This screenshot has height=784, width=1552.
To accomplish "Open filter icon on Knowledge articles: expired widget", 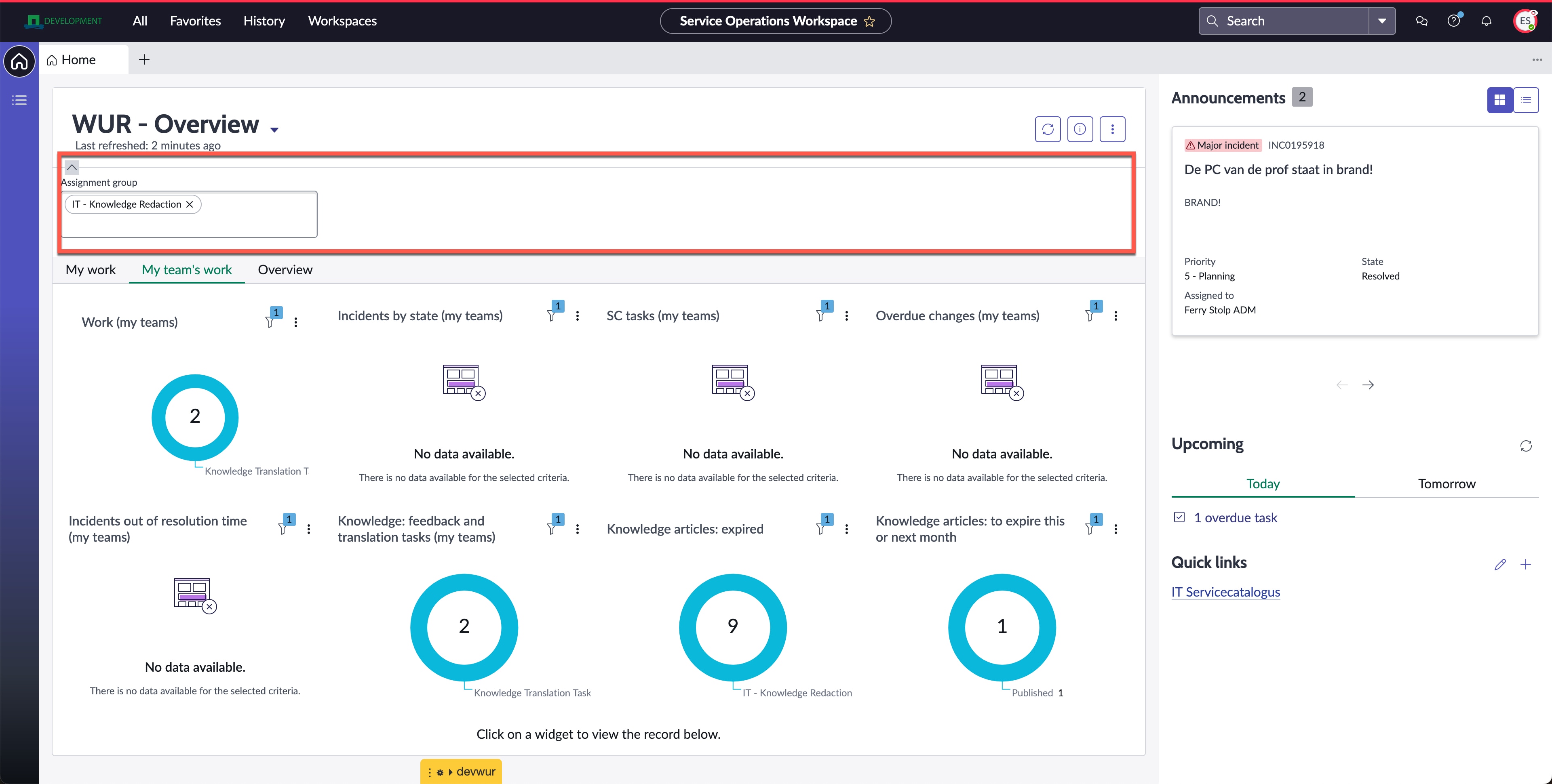I will pyautogui.click(x=820, y=529).
